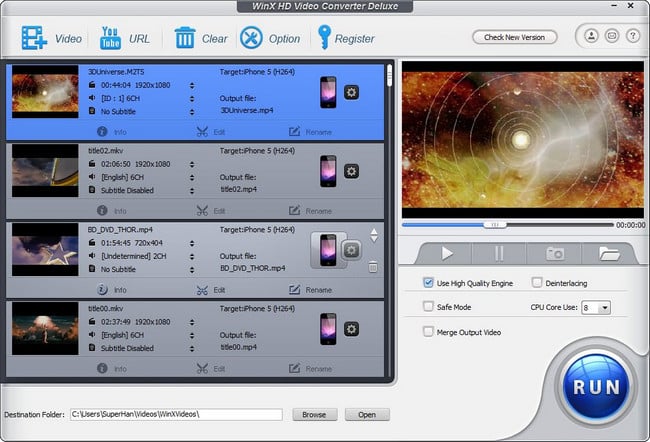Expand audio track [ID : 1] 6CH selector
The image size is (650, 442).
tap(192, 98)
